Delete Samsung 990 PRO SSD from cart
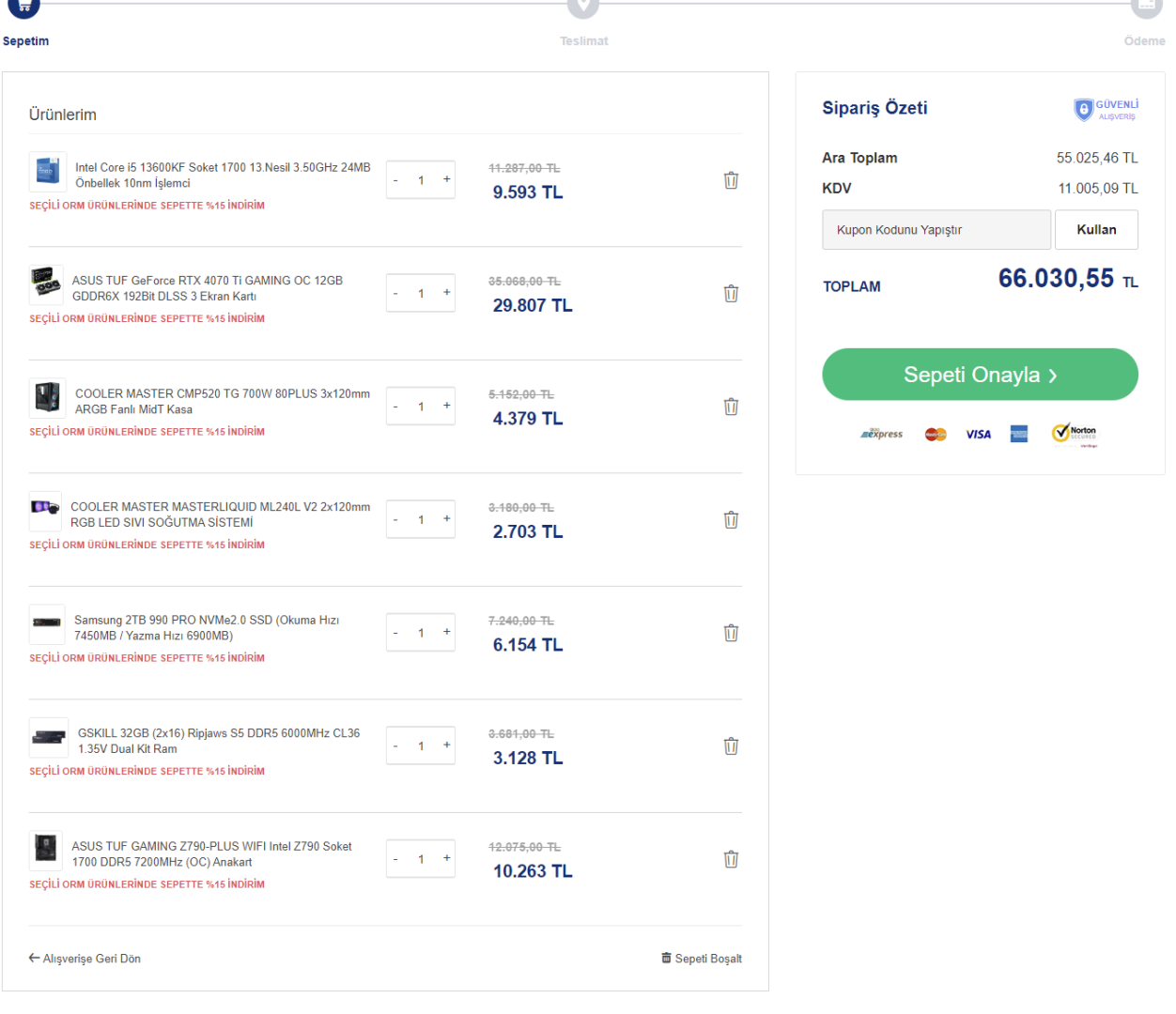Image resolution: width=1176 pixels, height=1014 pixels. (731, 633)
